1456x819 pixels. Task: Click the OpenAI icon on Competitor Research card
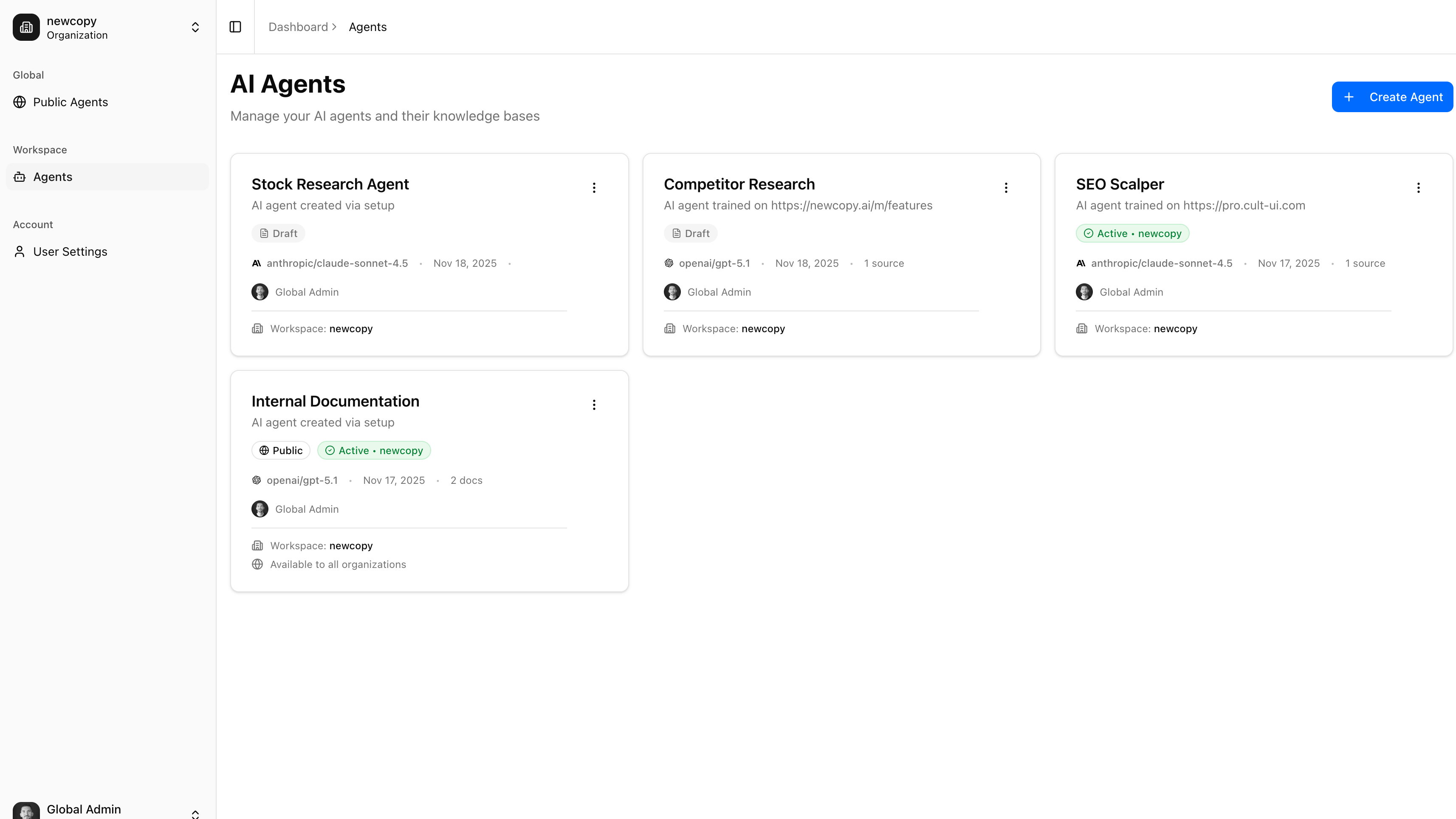[x=669, y=263]
